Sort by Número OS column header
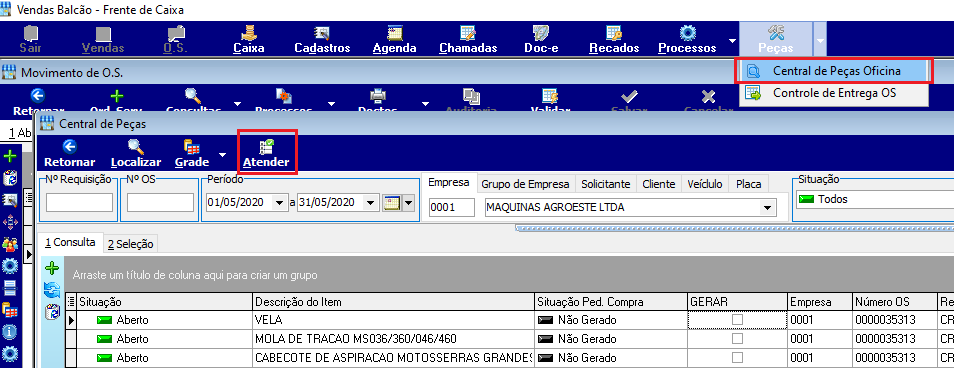Image resolution: width=954 pixels, height=368 pixels. pos(893,302)
